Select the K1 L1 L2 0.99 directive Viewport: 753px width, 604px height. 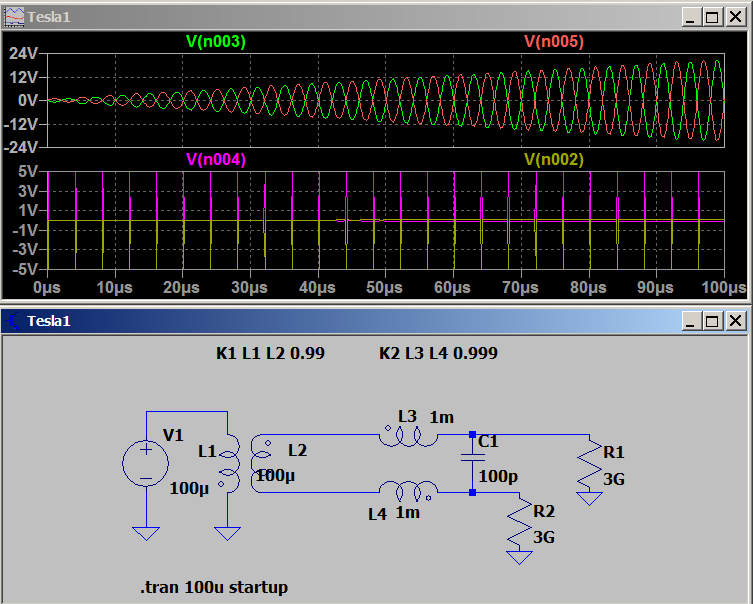tap(270, 354)
